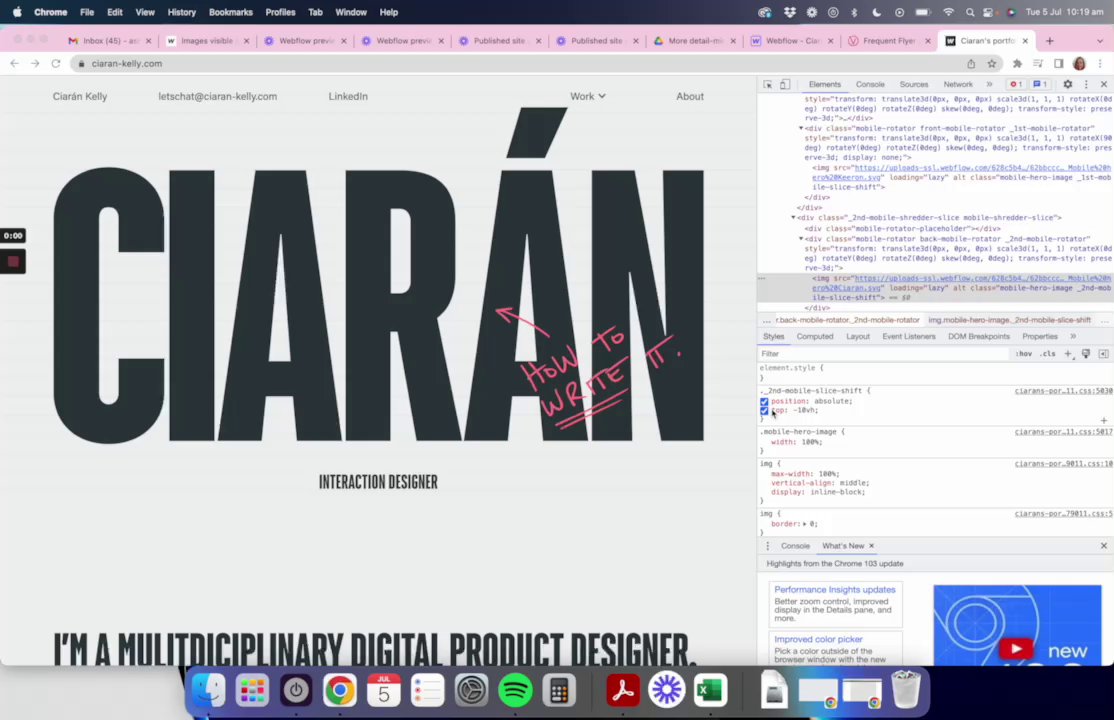Open the Properties tab
1114x720 pixels.
[1039, 336]
